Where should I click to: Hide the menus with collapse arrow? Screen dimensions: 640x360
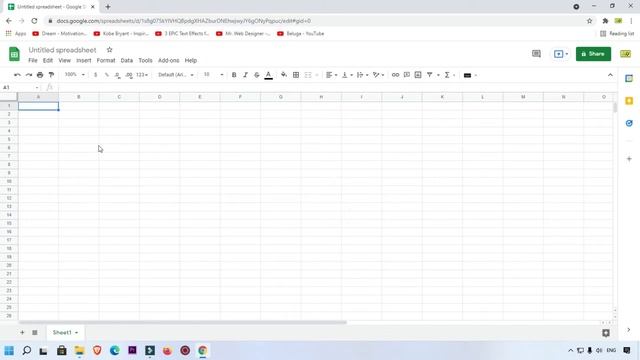click(x=610, y=75)
